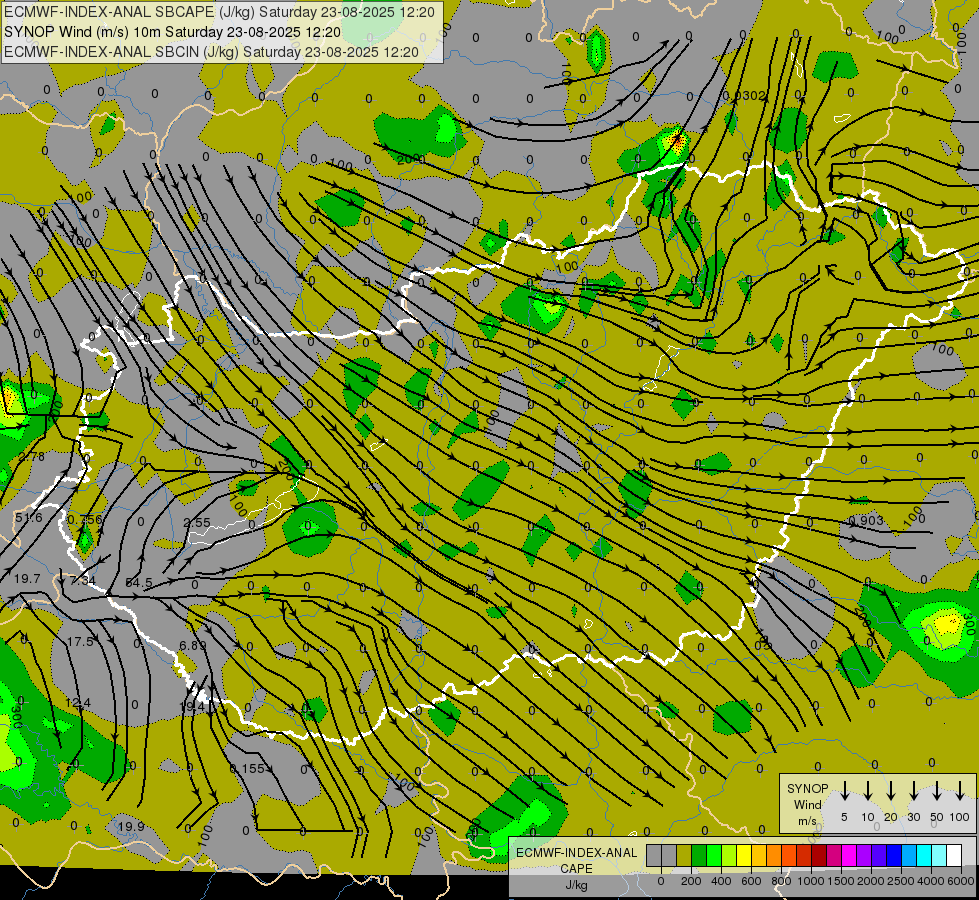Viewport: 979px width, 900px height.
Task: Click the J/kg unit label in legend
Action: (576, 885)
